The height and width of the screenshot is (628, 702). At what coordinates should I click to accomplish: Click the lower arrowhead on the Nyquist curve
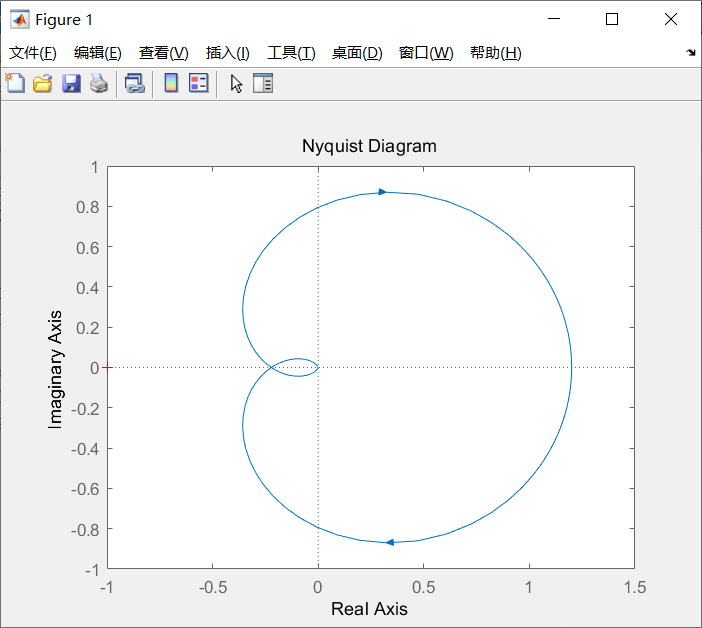tap(390, 543)
